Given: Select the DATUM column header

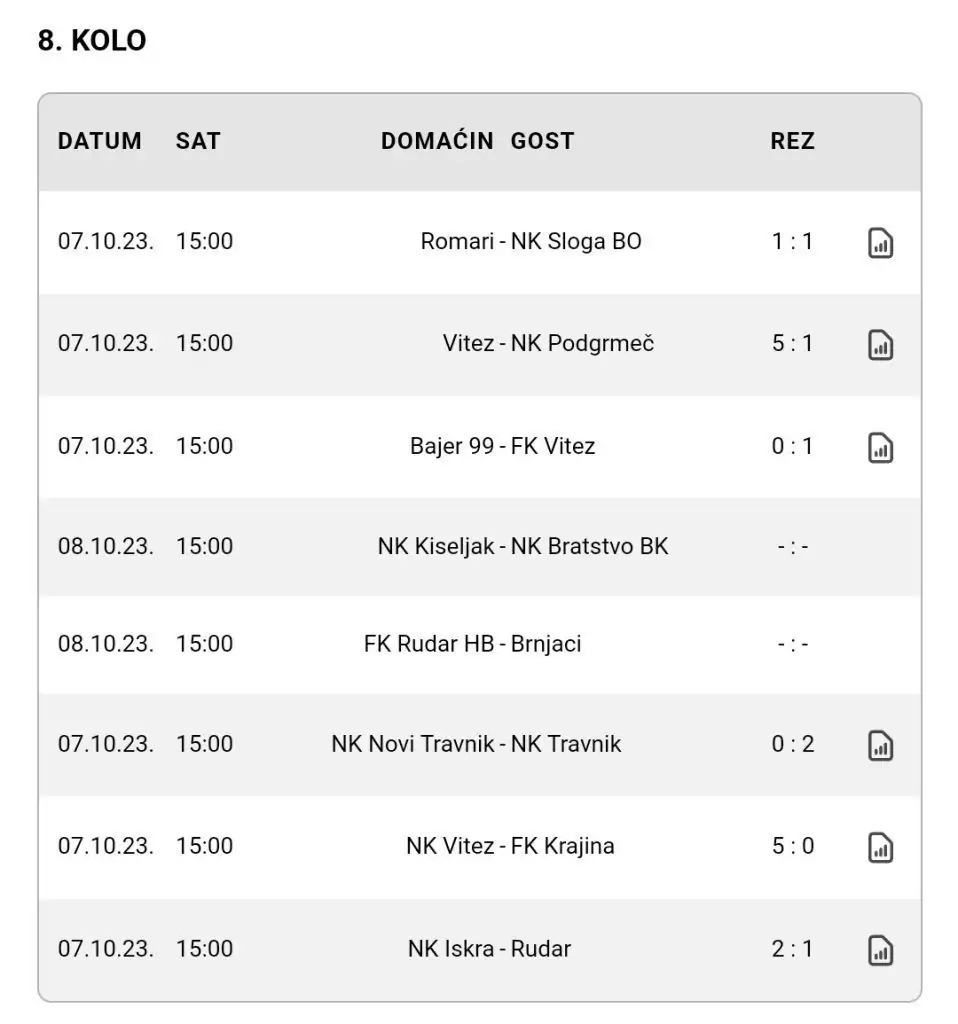Looking at the screenshot, I should tap(99, 141).
